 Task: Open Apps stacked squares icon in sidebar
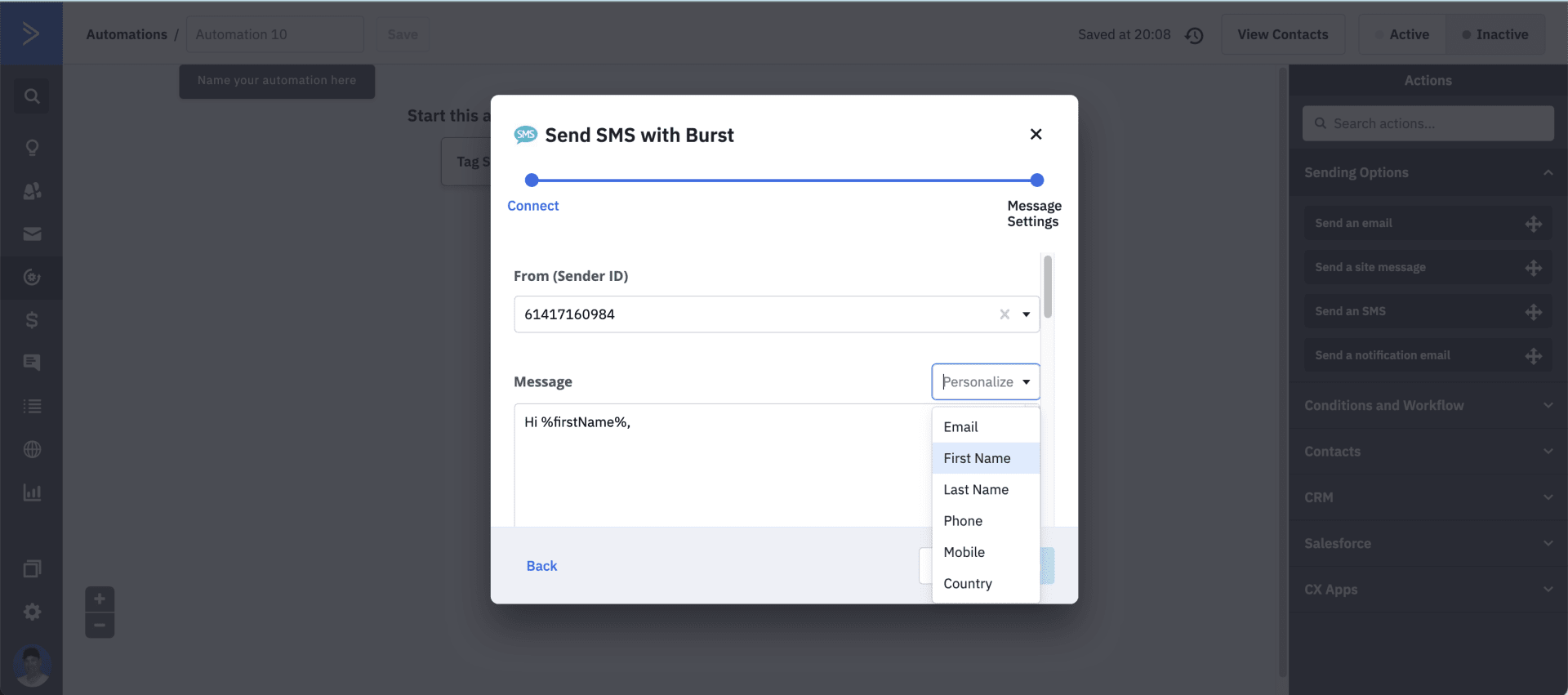pyautogui.click(x=32, y=568)
